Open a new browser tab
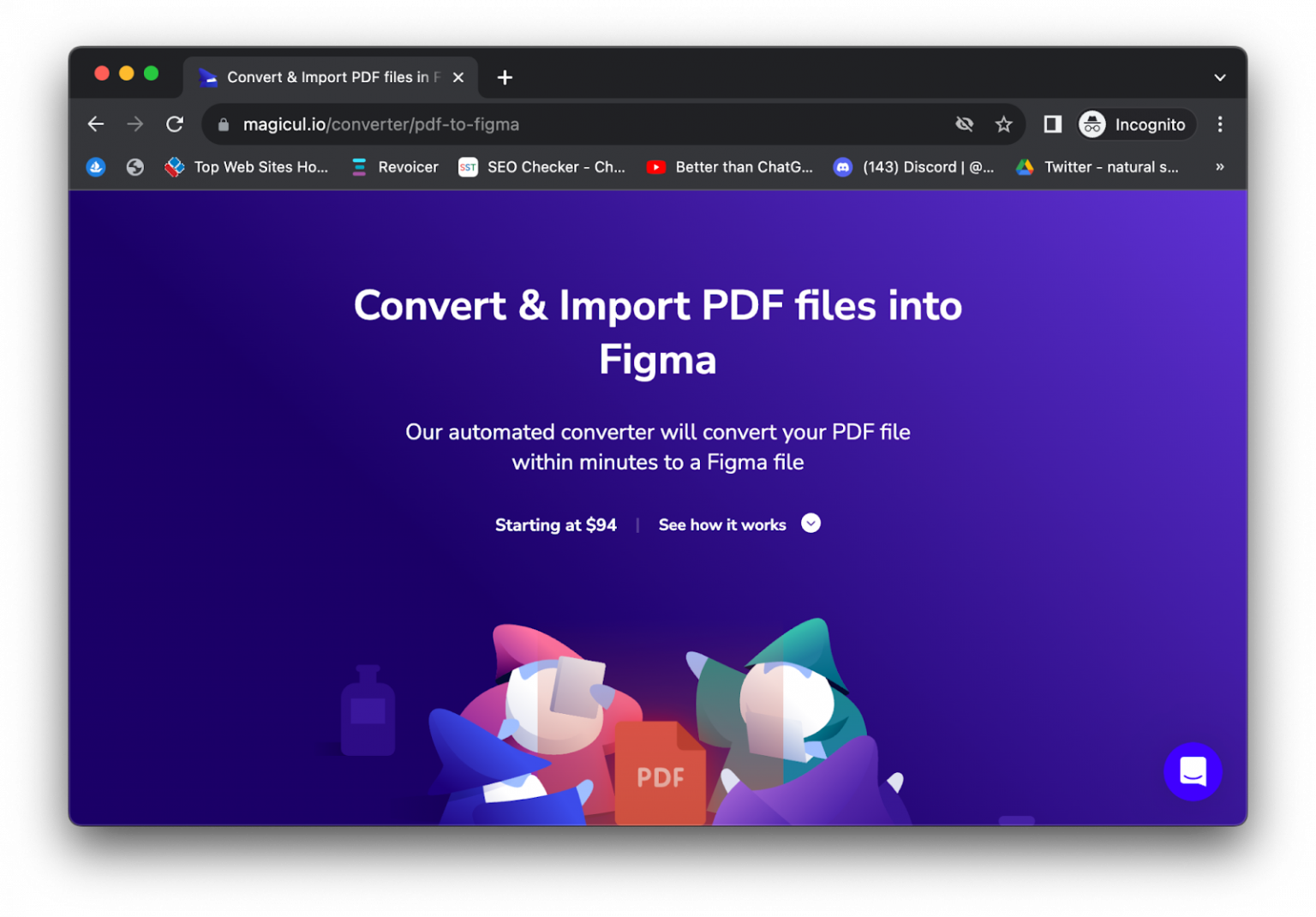Viewport: 1316px width, 917px height. tap(505, 77)
